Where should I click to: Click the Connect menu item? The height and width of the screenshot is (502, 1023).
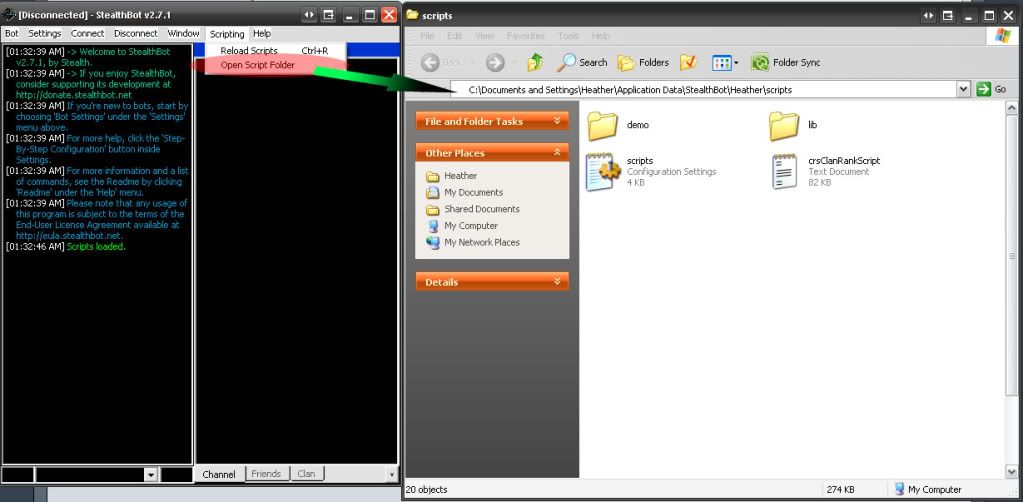coord(87,33)
